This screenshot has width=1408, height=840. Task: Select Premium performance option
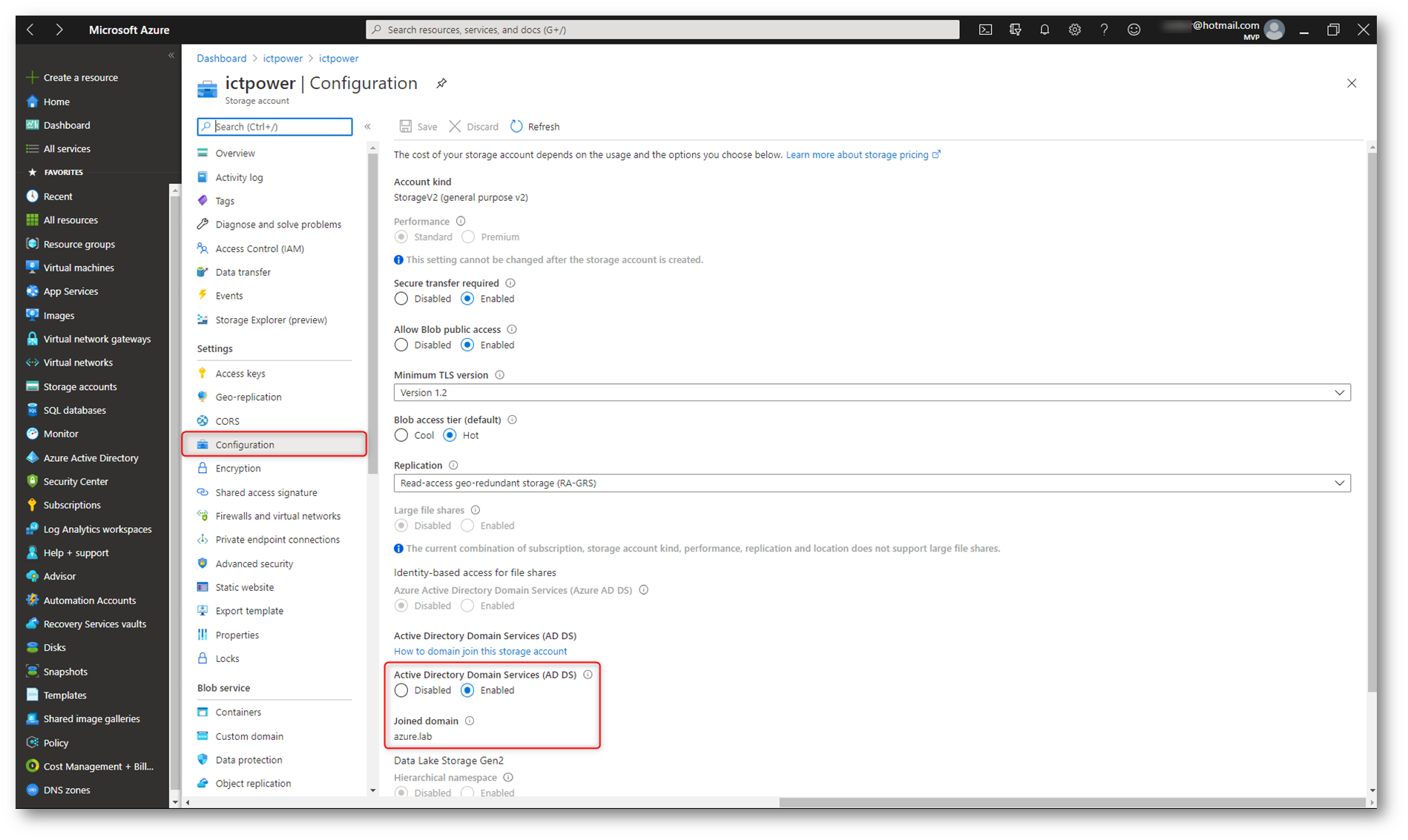pos(468,237)
